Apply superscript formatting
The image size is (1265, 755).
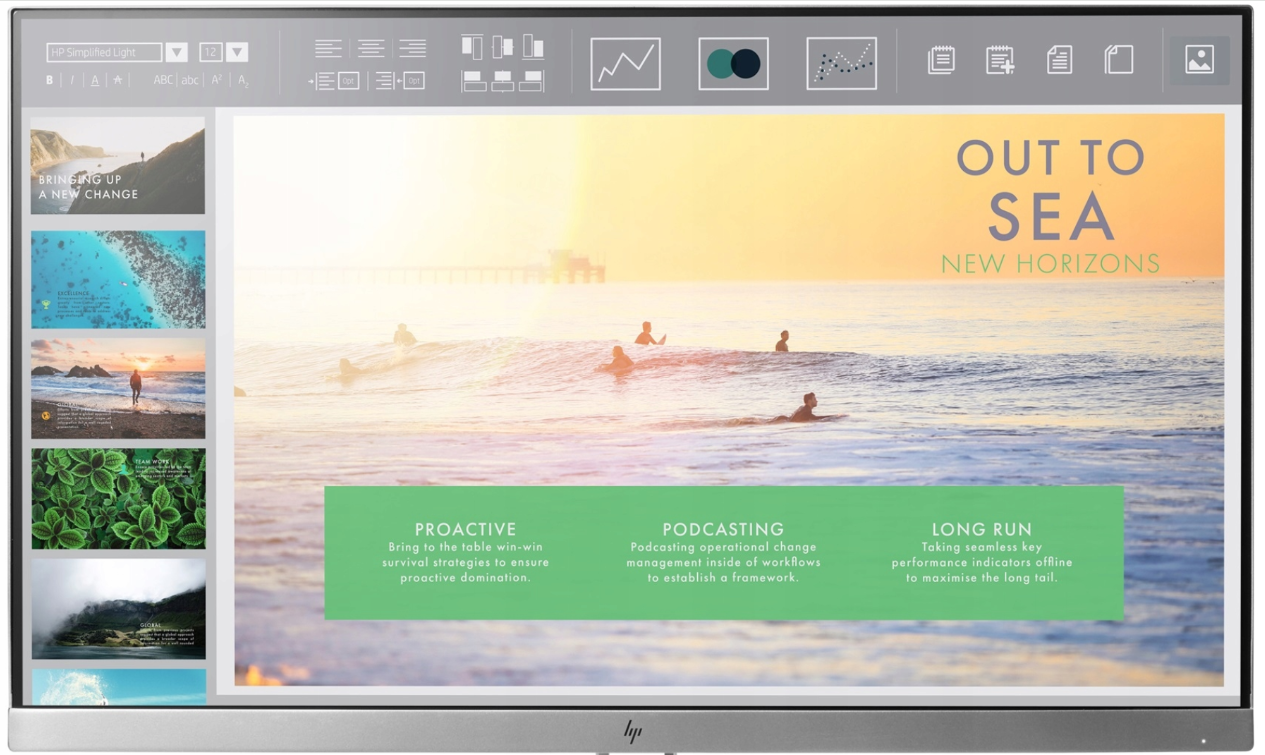tap(216, 80)
